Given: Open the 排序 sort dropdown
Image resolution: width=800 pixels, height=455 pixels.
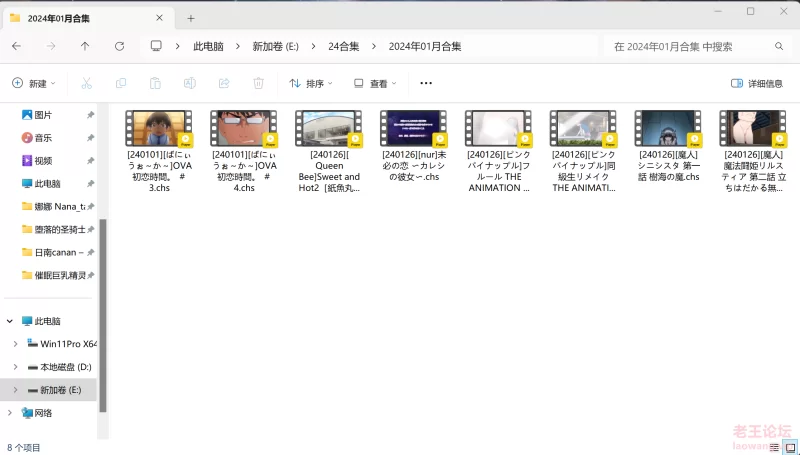Looking at the screenshot, I should [311, 84].
